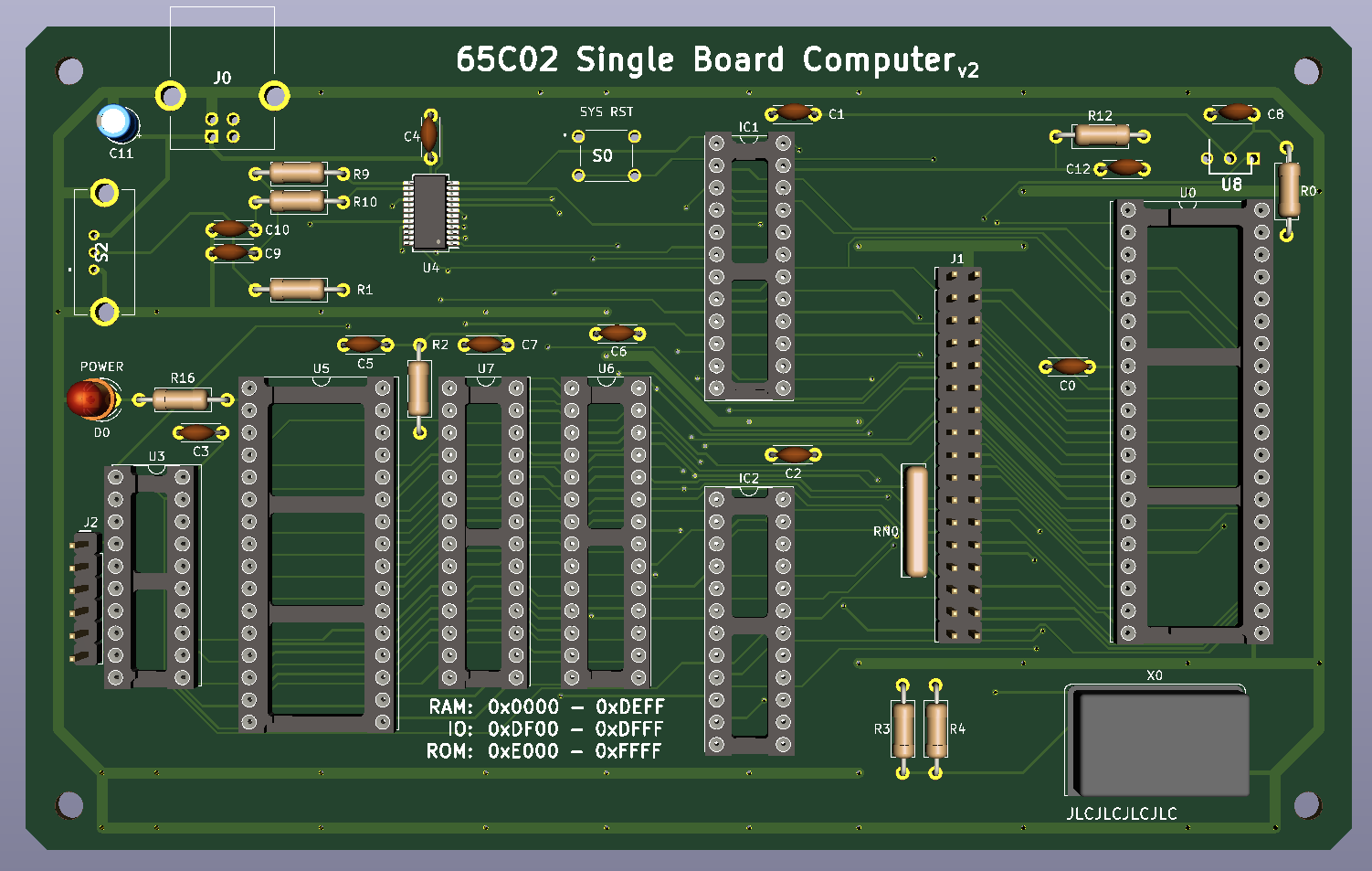Click the 65C02 Single Board Computer title

click(x=717, y=60)
